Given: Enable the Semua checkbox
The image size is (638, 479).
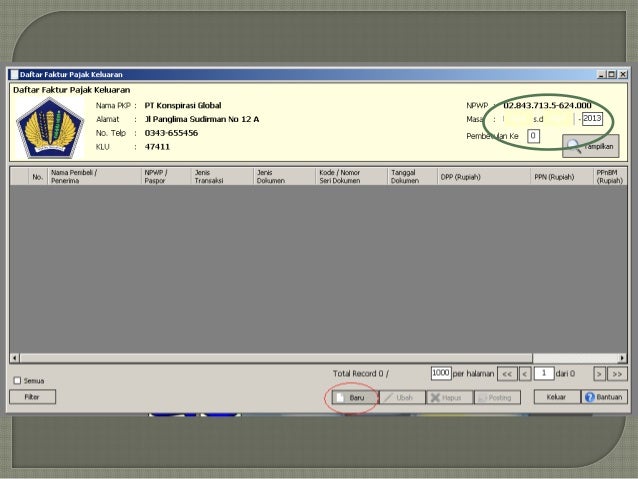Looking at the screenshot, I should 16,381.
